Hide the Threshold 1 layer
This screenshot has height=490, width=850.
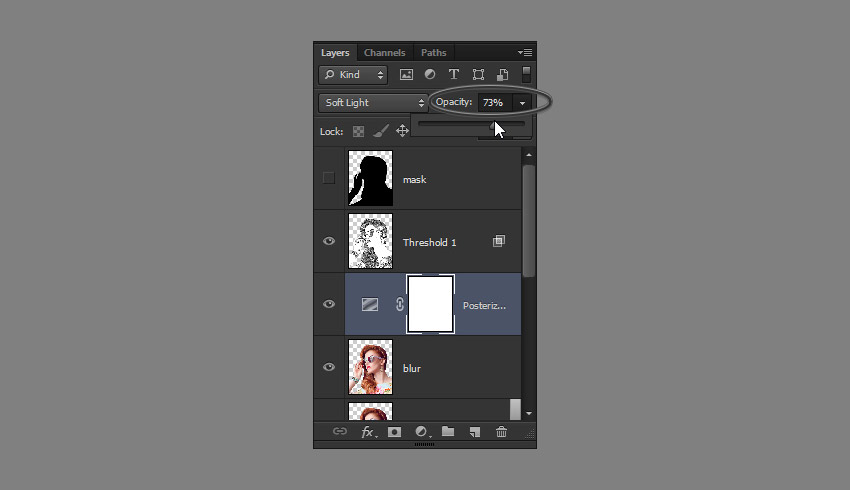(329, 241)
